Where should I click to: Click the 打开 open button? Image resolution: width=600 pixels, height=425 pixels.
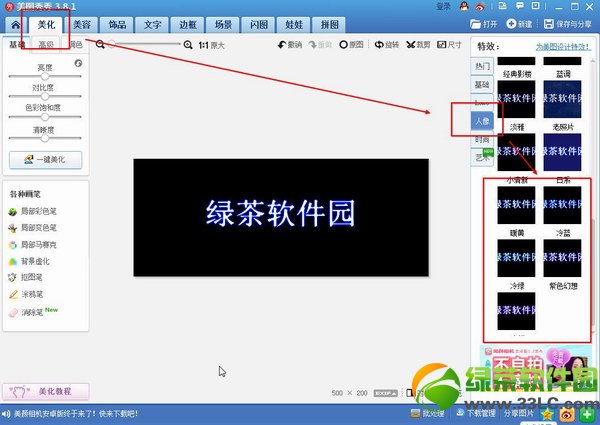pyautogui.click(x=484, y=24)
